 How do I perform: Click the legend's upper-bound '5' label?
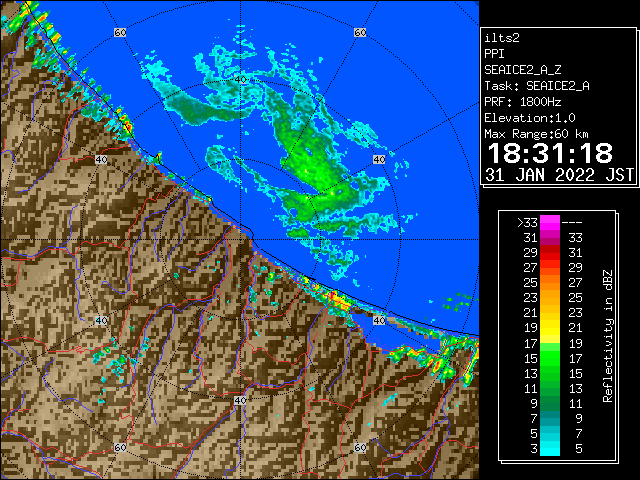pos(578,449)
